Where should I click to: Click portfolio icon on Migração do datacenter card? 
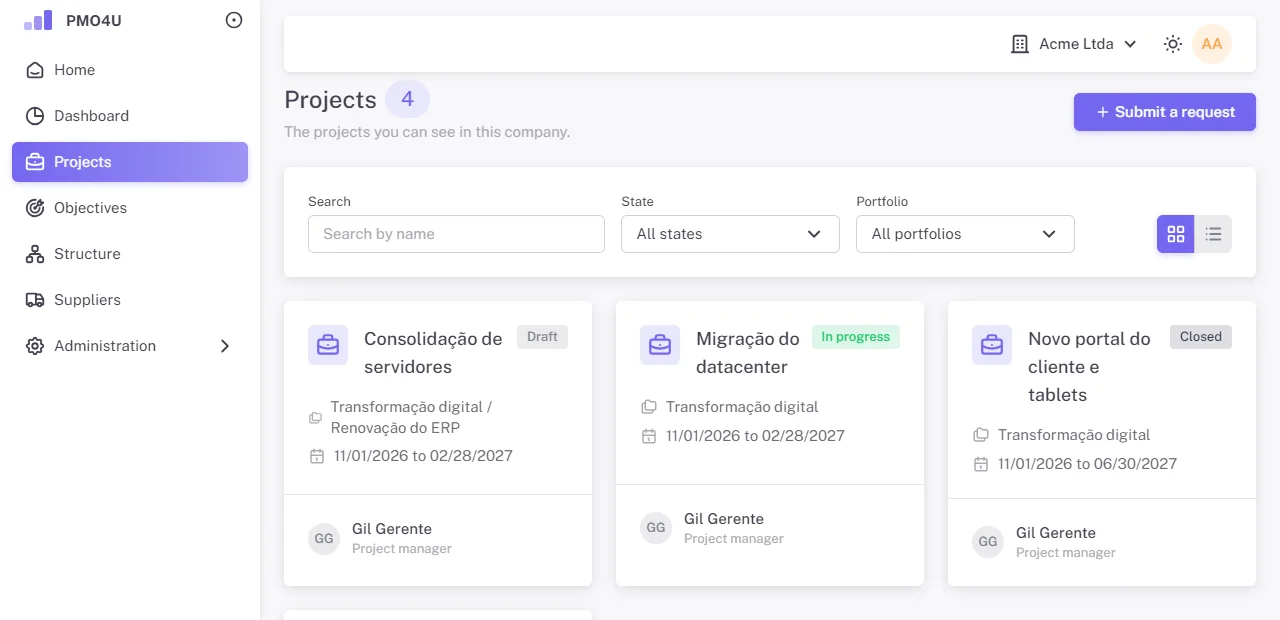(649, 407)
